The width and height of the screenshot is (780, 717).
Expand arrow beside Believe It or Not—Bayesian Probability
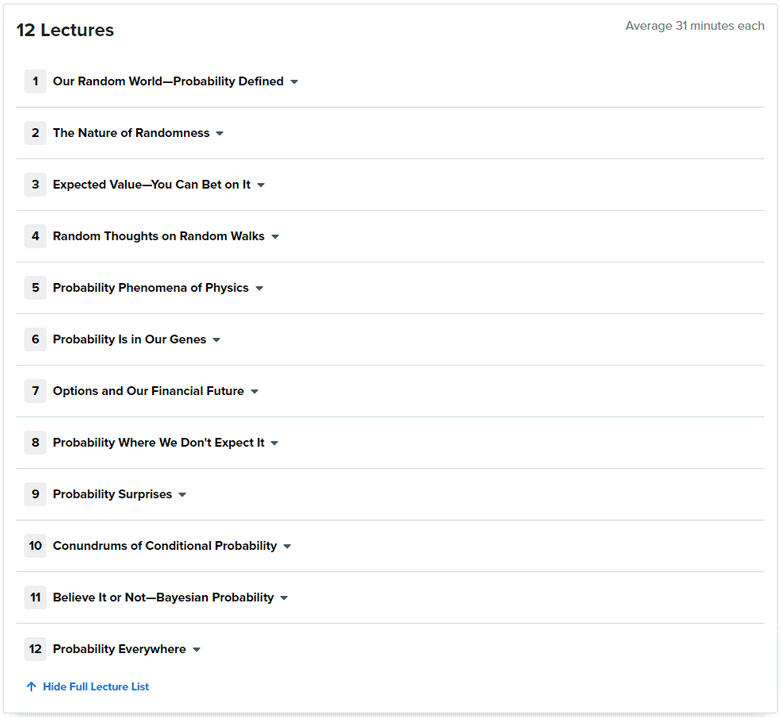(x=284, y=598)
